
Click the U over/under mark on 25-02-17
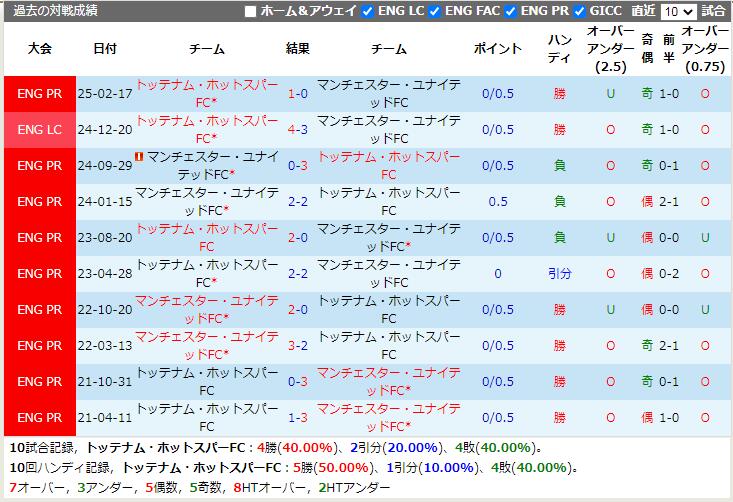click(x=611, y=94)
